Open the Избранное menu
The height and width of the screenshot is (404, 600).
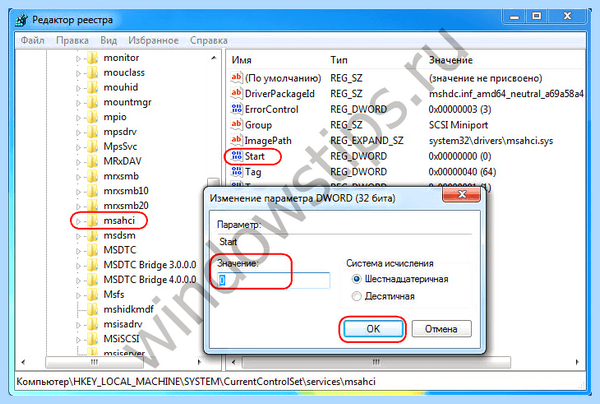[x=153, y=40]
